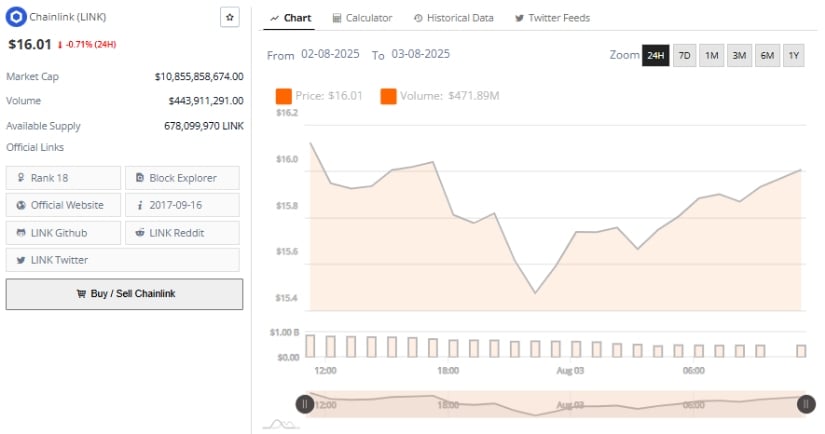Click the Twitter bird icon in LINK Twitter
Viewport: 825px width, 434px height.
tap(21, 260)
